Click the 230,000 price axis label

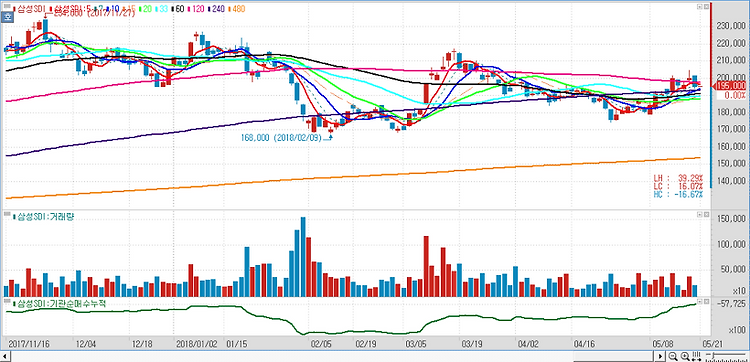click(x=731, y=26)
